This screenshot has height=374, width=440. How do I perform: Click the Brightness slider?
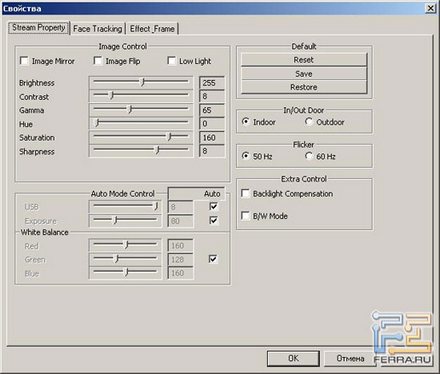tap(141, 82)
